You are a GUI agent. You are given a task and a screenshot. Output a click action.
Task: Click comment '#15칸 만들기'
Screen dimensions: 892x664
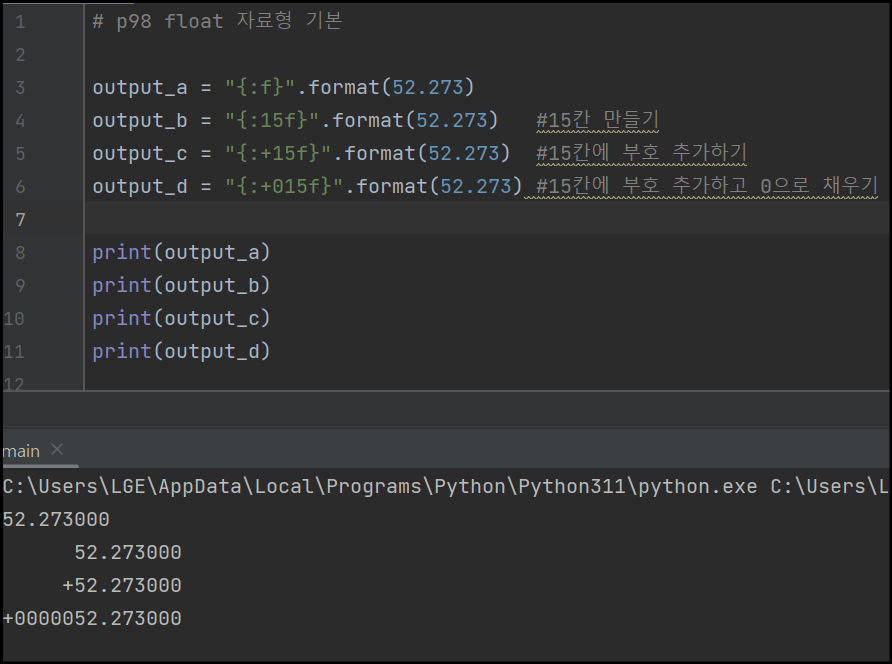(x=597, y=121)
